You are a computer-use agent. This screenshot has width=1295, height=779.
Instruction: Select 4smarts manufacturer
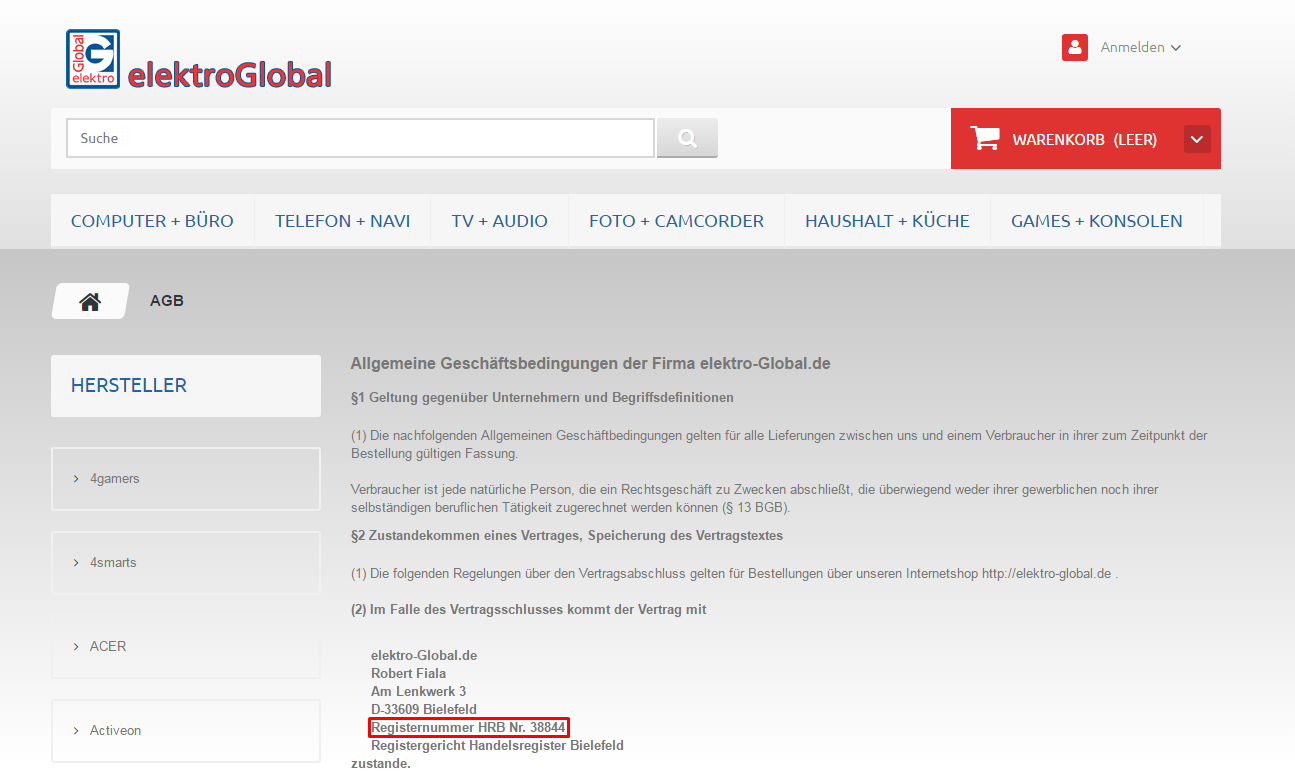tap(186, 563)
